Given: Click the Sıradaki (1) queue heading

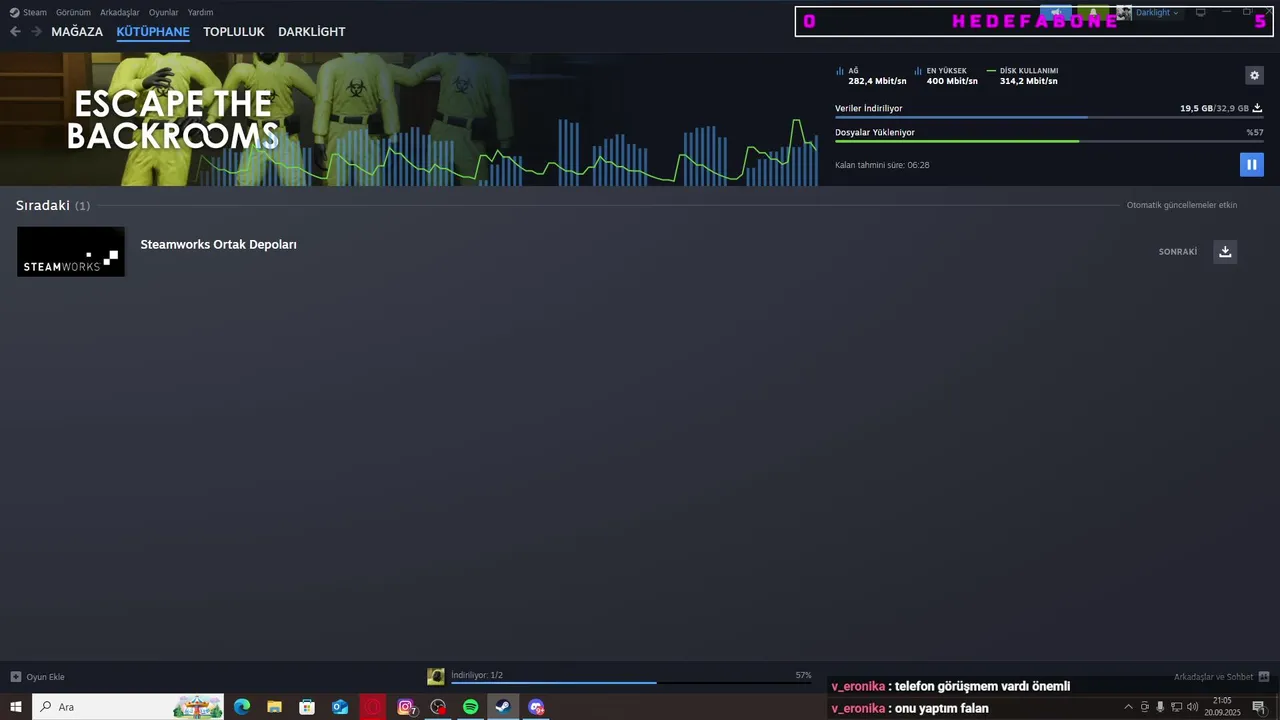Looking at the screenshot, I should (x=53, y=205).
